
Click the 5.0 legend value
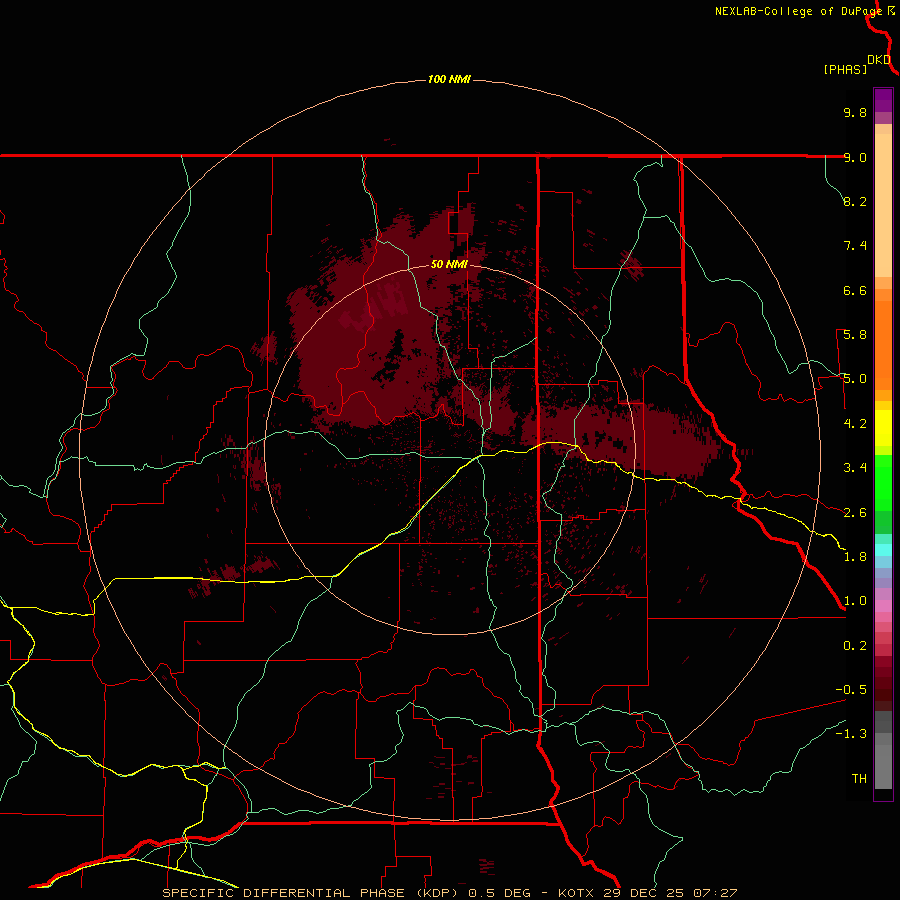[x=855, y=379]
